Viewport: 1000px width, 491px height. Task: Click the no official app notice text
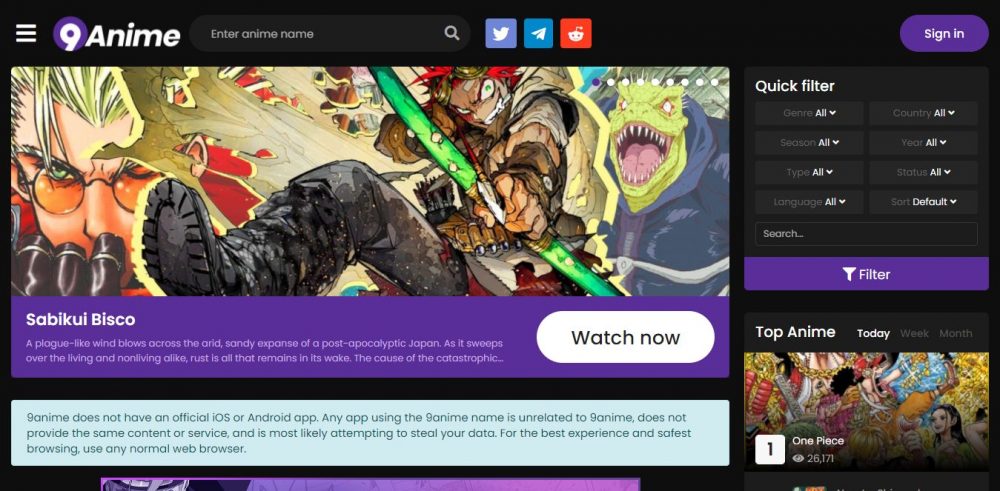358,433
